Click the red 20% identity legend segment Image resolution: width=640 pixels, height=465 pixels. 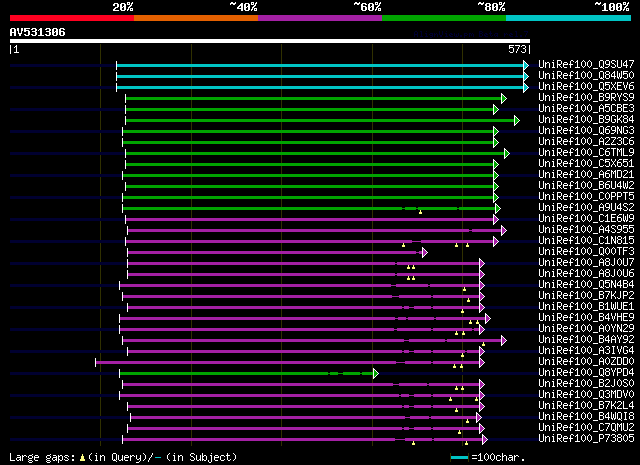72,18
